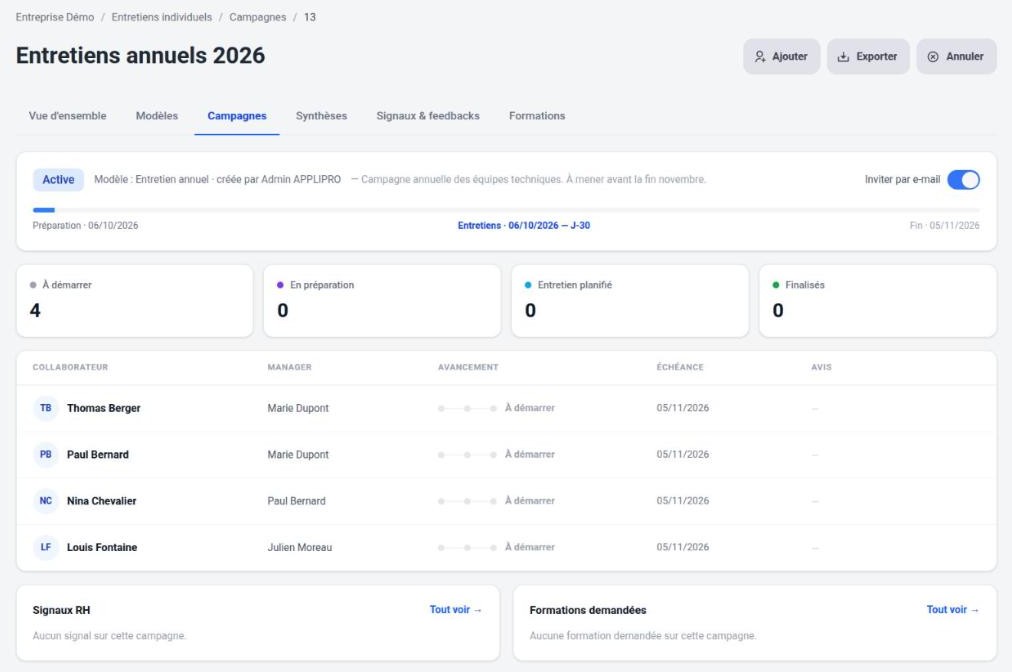Click the LF avatar for Louis Fontaine

point(46,547)
